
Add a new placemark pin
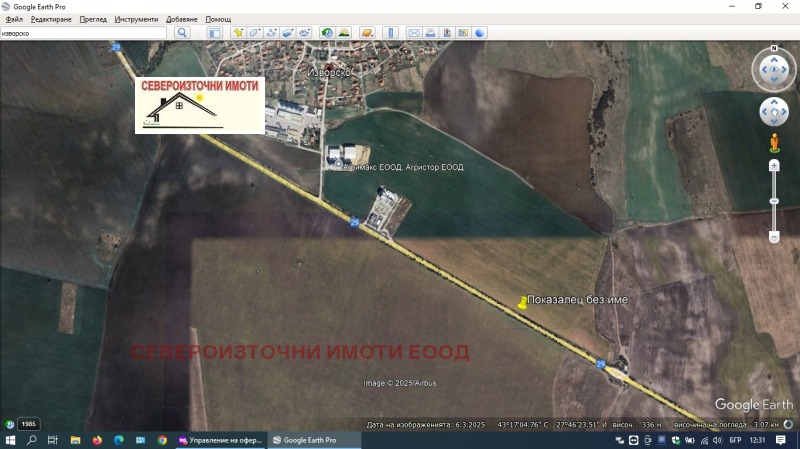tap(239, 33)
